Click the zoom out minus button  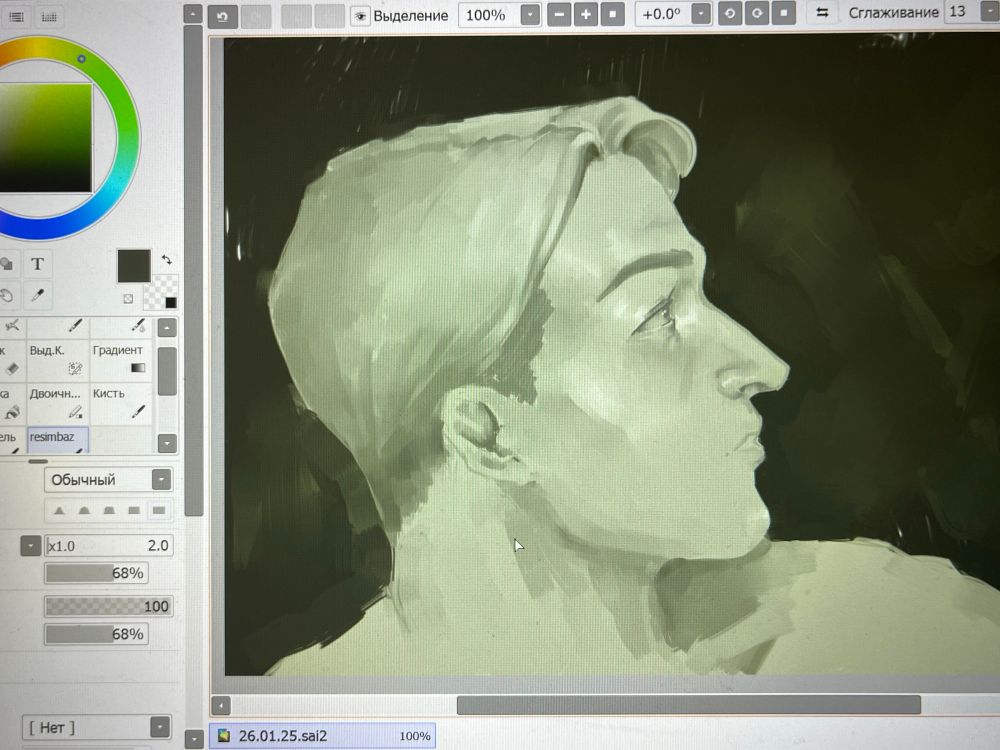pyautogui.click(x=559, y=14)
